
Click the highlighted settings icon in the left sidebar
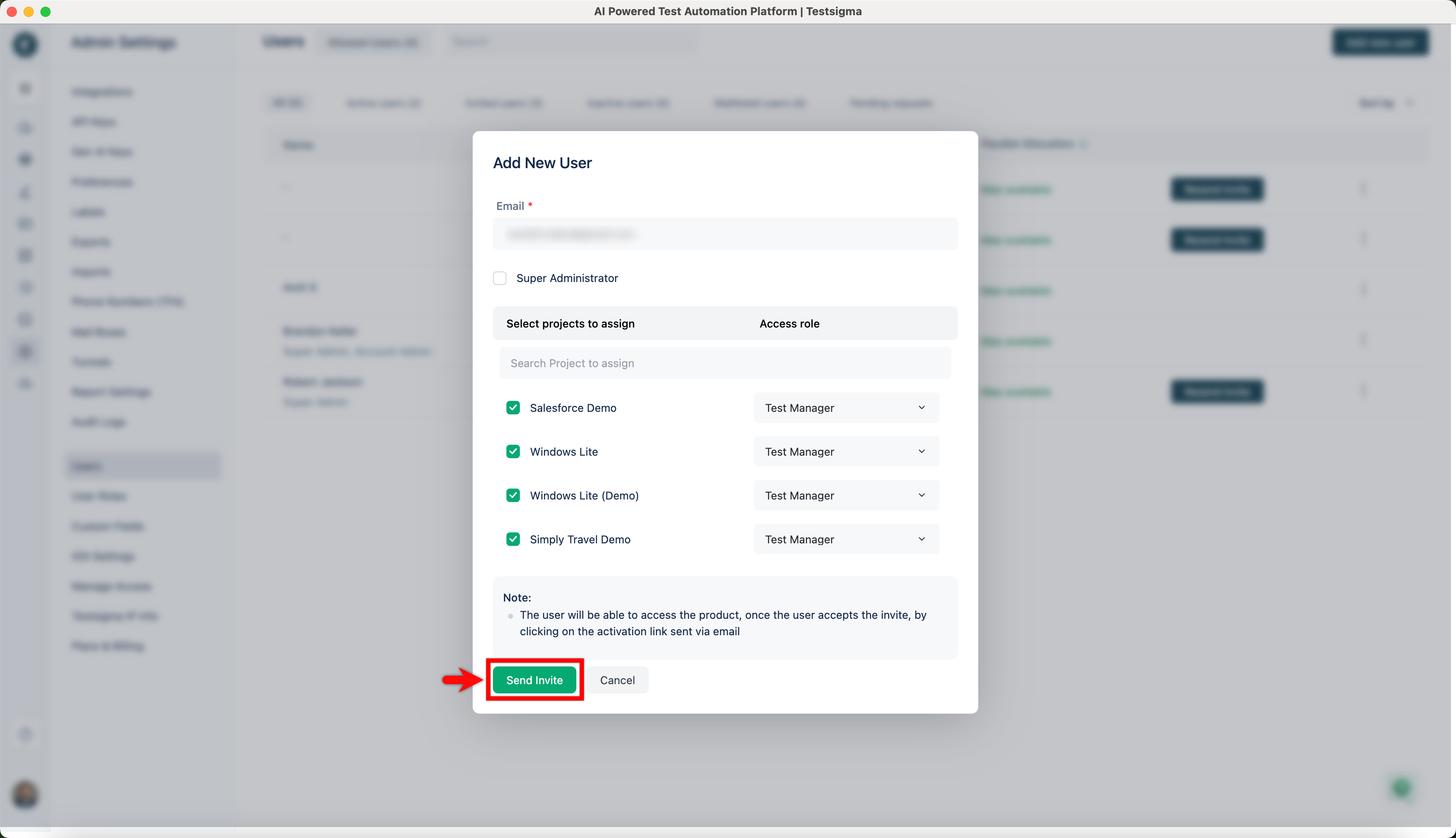coord(25,351)
